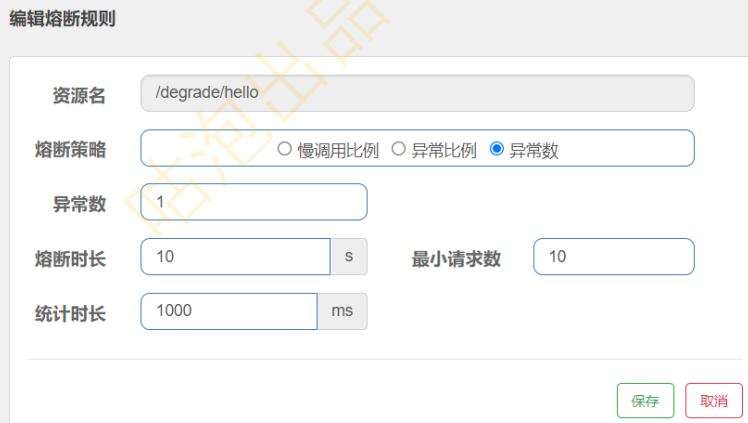Click the 最小请求数 field label
This screenshot has height=423, width=748.
[456, 259]
